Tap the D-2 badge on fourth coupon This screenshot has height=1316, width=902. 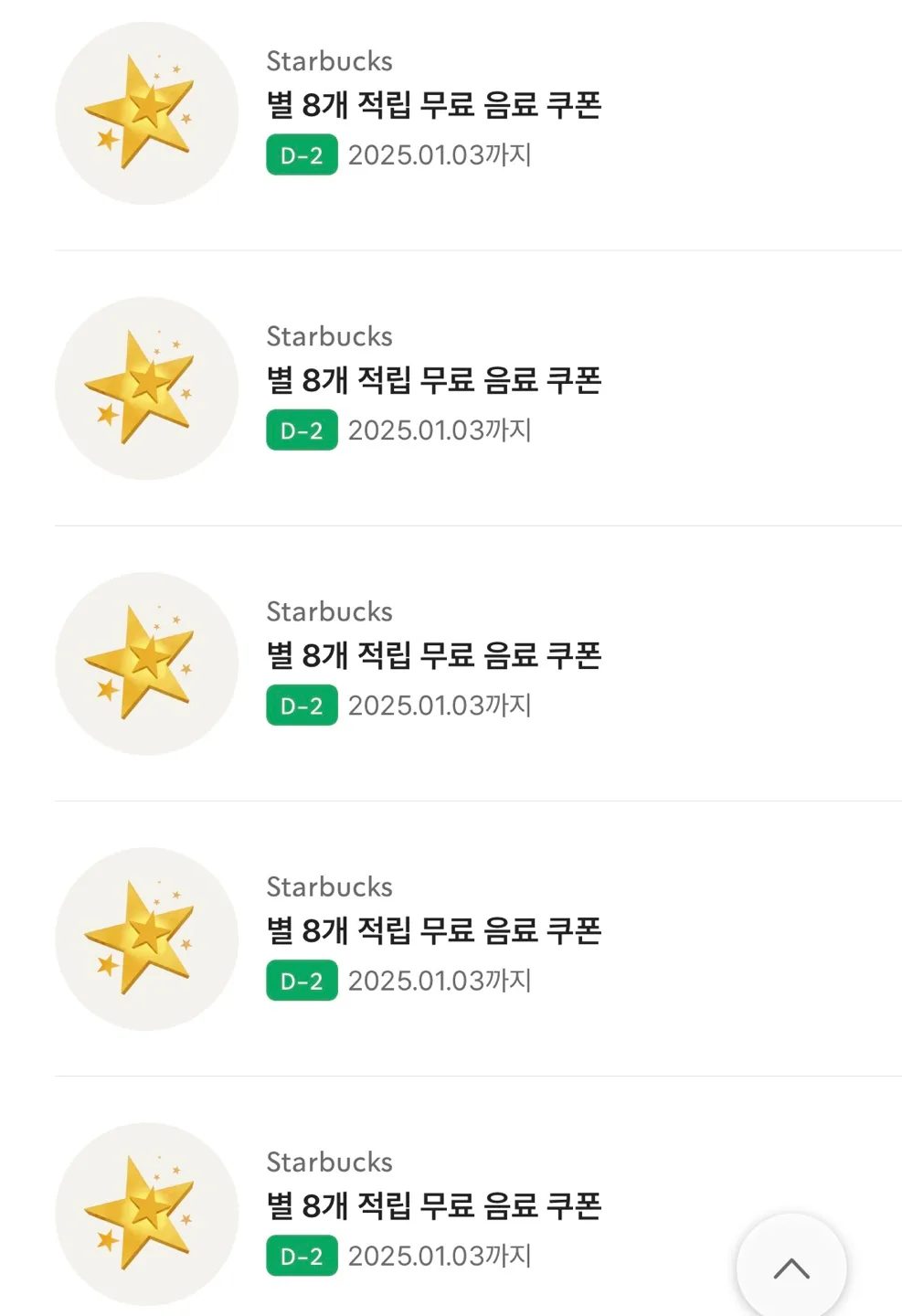[x=302, y=981]
